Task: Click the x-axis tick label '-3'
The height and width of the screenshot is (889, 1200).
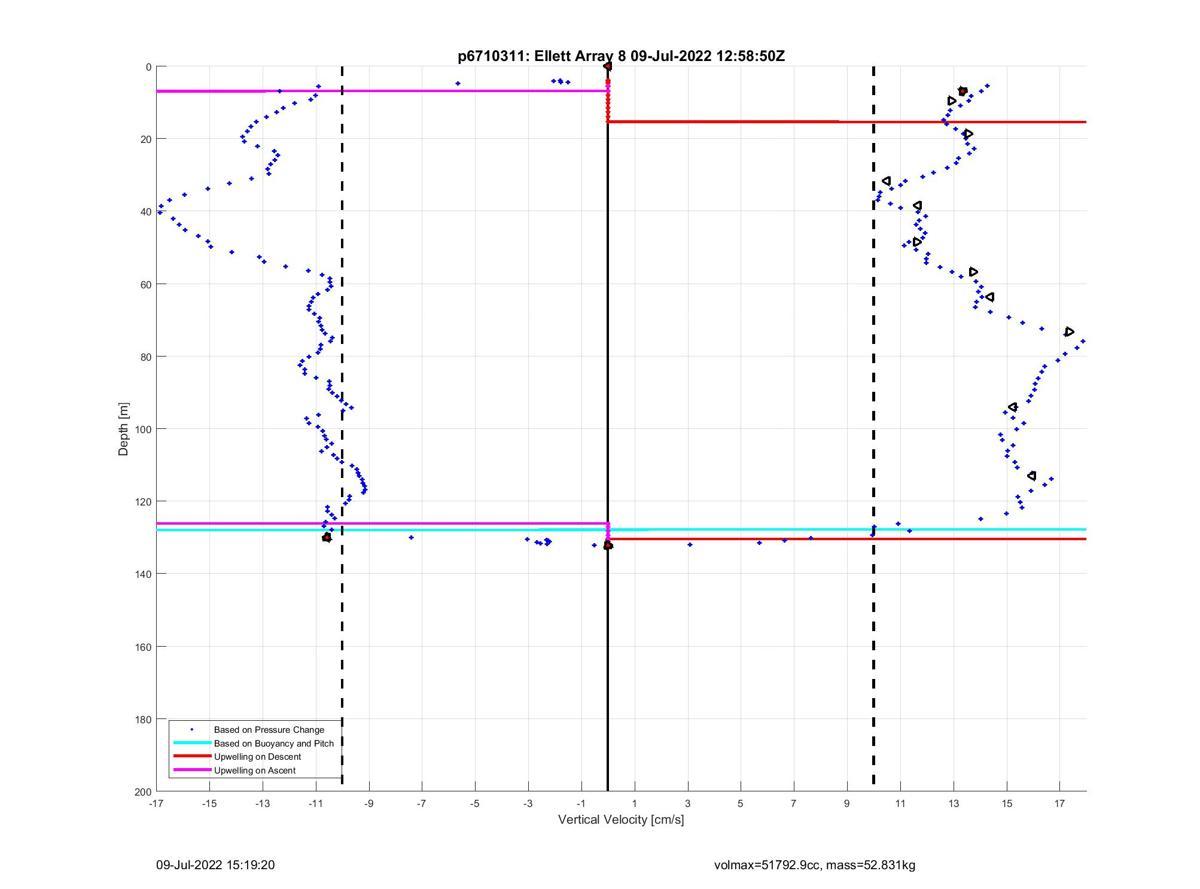Action: (x=528, y=803)
